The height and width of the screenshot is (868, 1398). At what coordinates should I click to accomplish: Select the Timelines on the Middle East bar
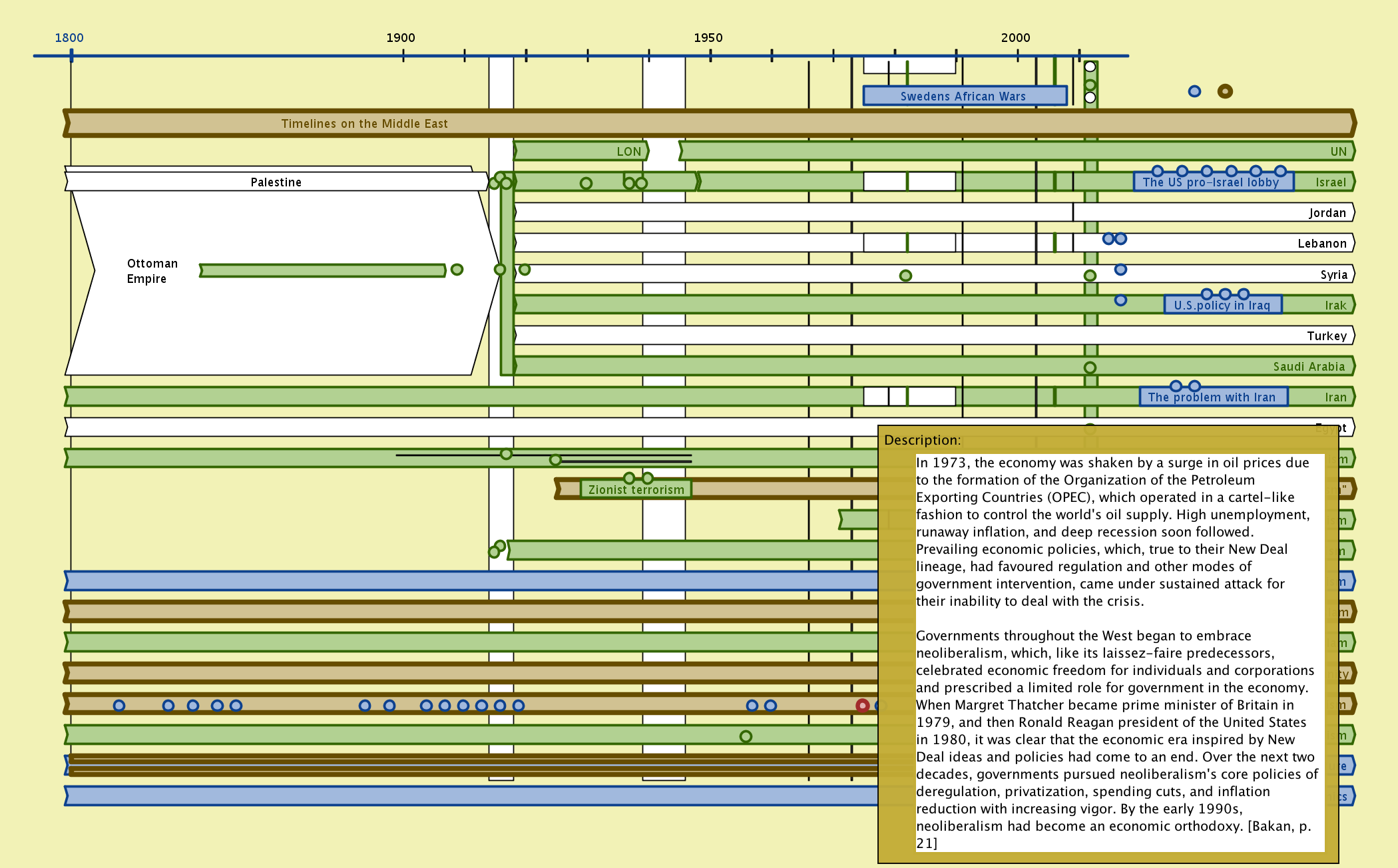(364, 124)
